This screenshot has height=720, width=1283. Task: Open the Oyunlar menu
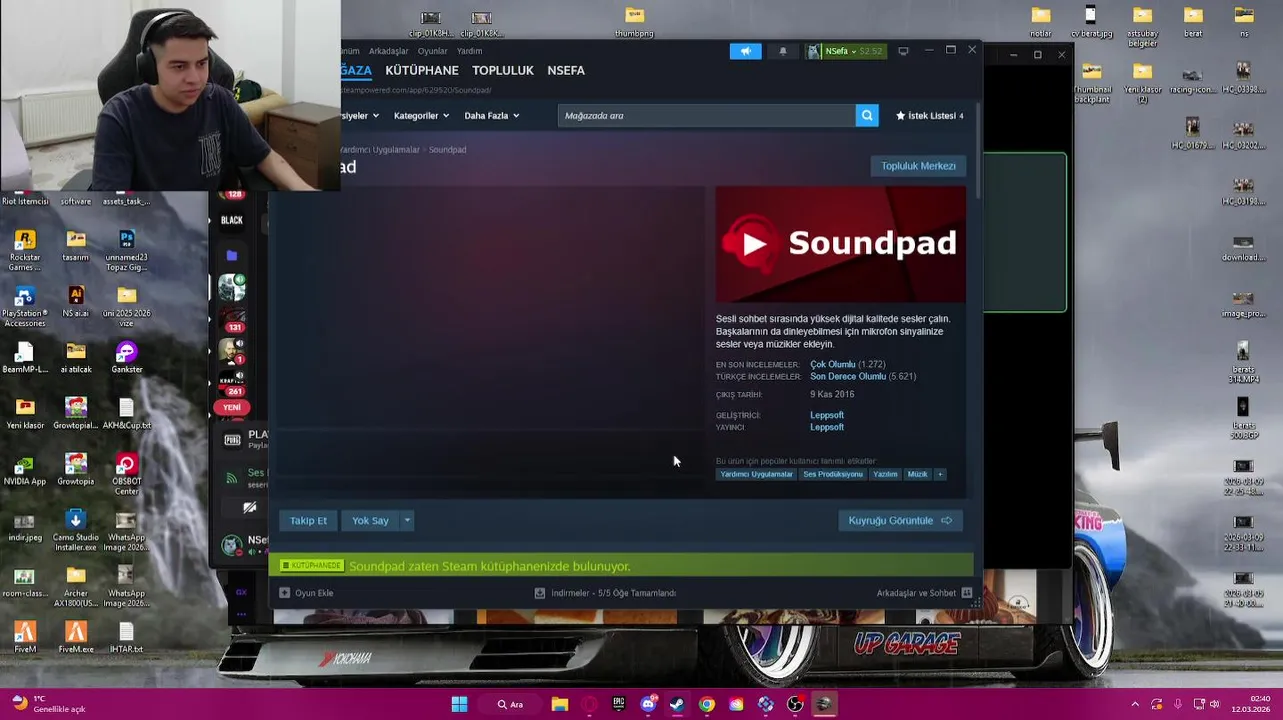click(433, 51)
